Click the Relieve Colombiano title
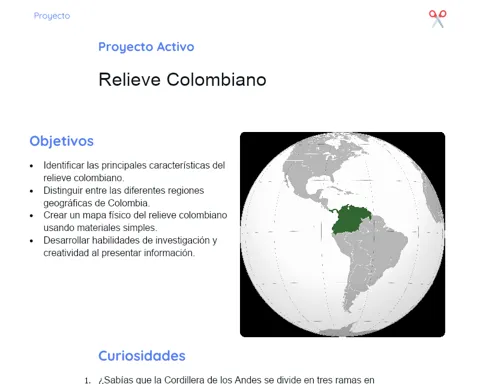 click(182, 80)
